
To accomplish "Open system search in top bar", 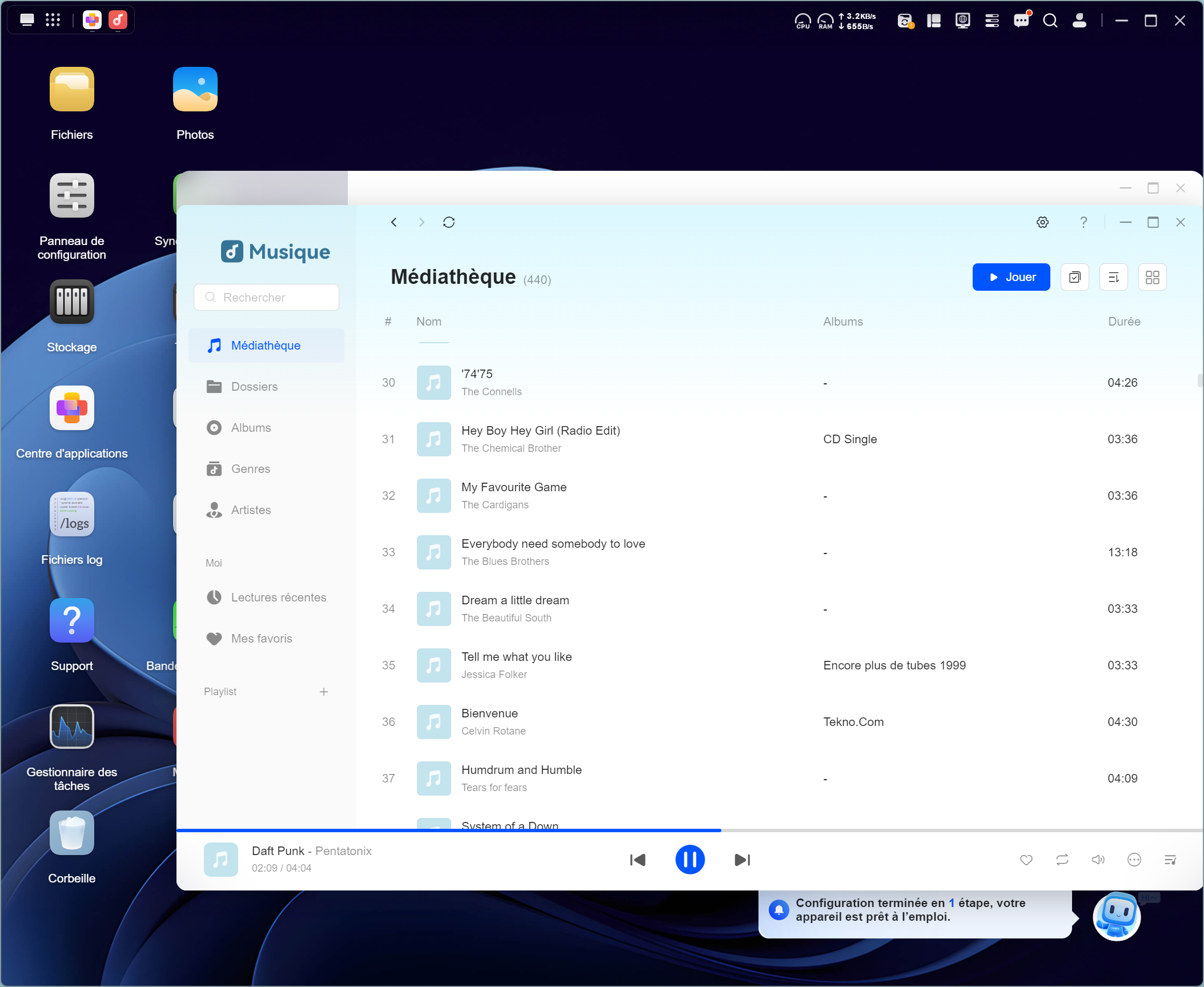I will click(x=1050, y=21).
